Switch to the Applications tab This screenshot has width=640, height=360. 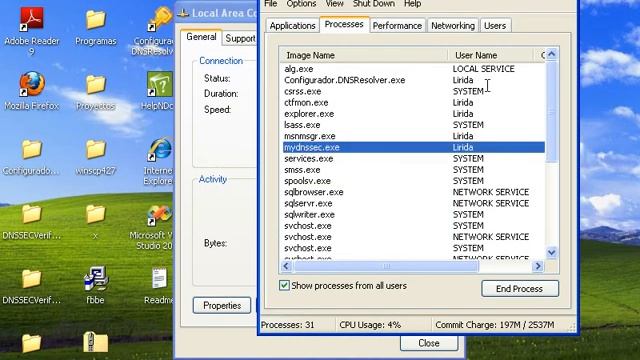(292, 26)
